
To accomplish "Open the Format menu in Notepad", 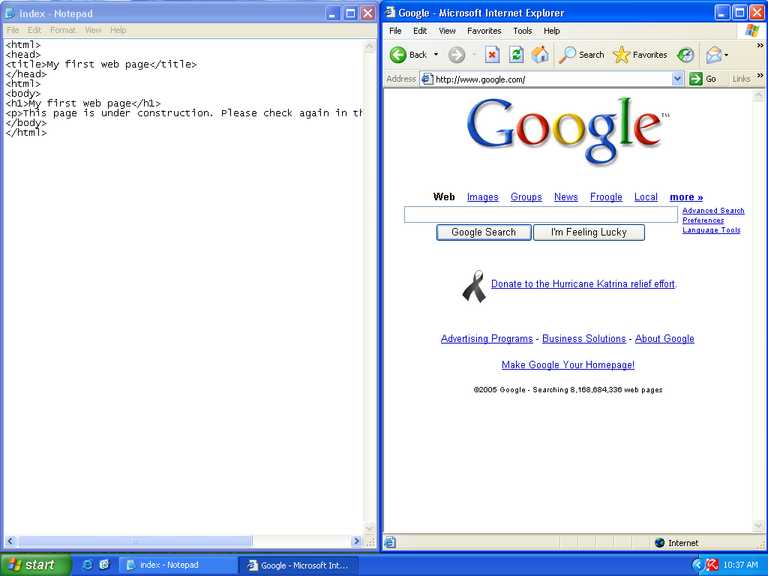I will pyautogui.click(x=63, y=30).
